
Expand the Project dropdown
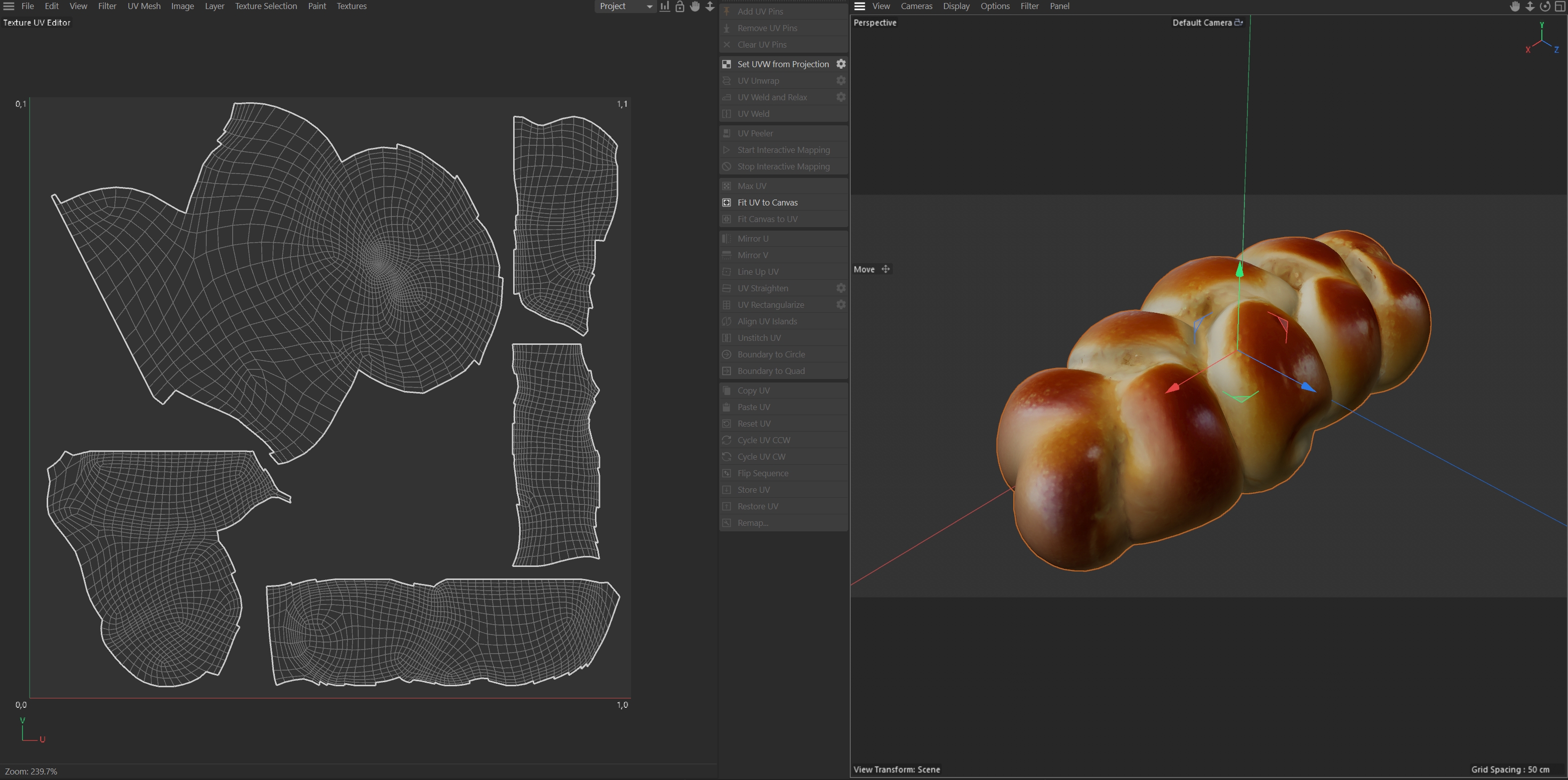pos(625,6)
